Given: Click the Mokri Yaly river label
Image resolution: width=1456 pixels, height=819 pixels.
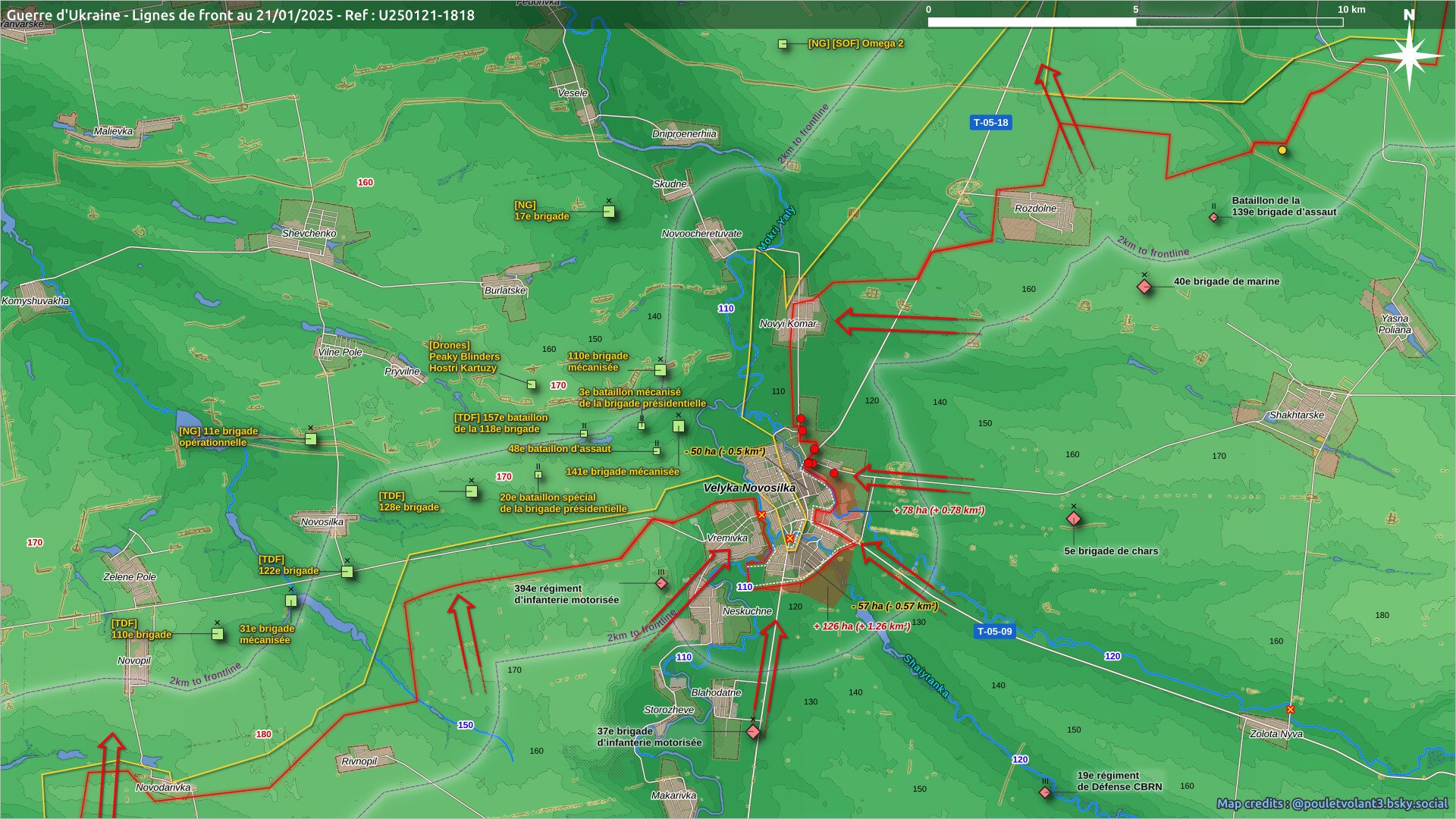Looking at the screenshot, I should (776, 228).
